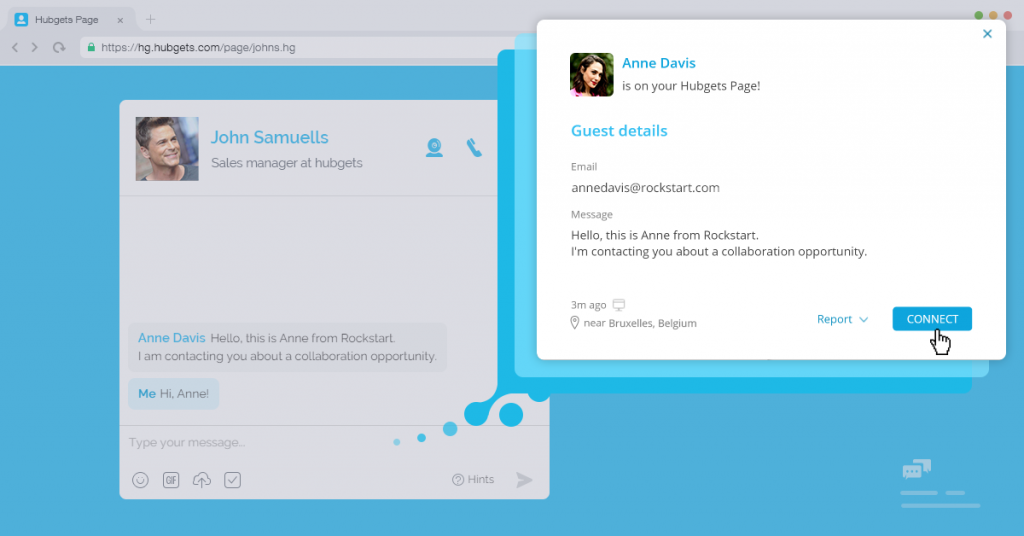Open John Samuells name link
This screenshot has width=1024, height=536.
[269, 137]
